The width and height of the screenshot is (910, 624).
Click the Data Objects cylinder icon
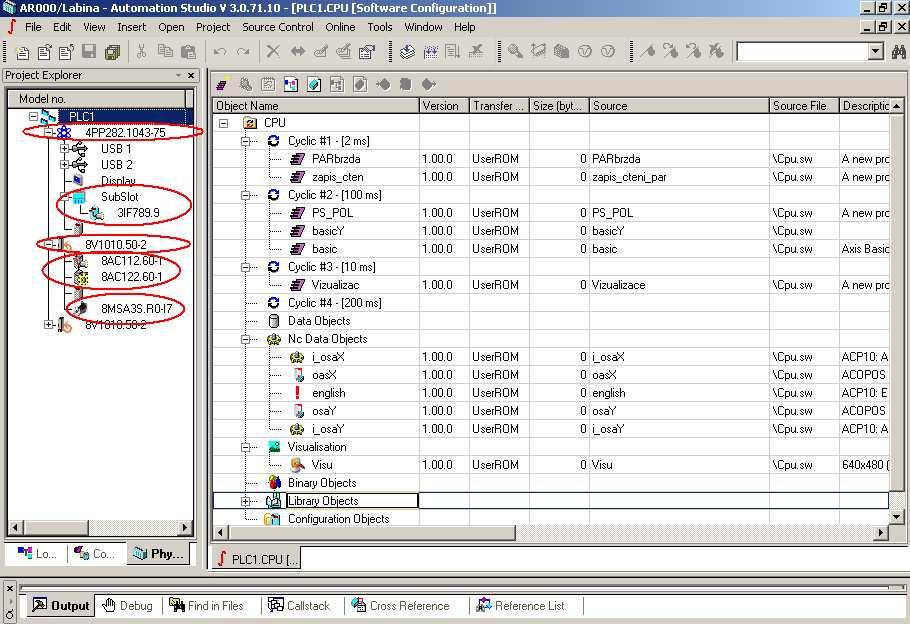274,321
